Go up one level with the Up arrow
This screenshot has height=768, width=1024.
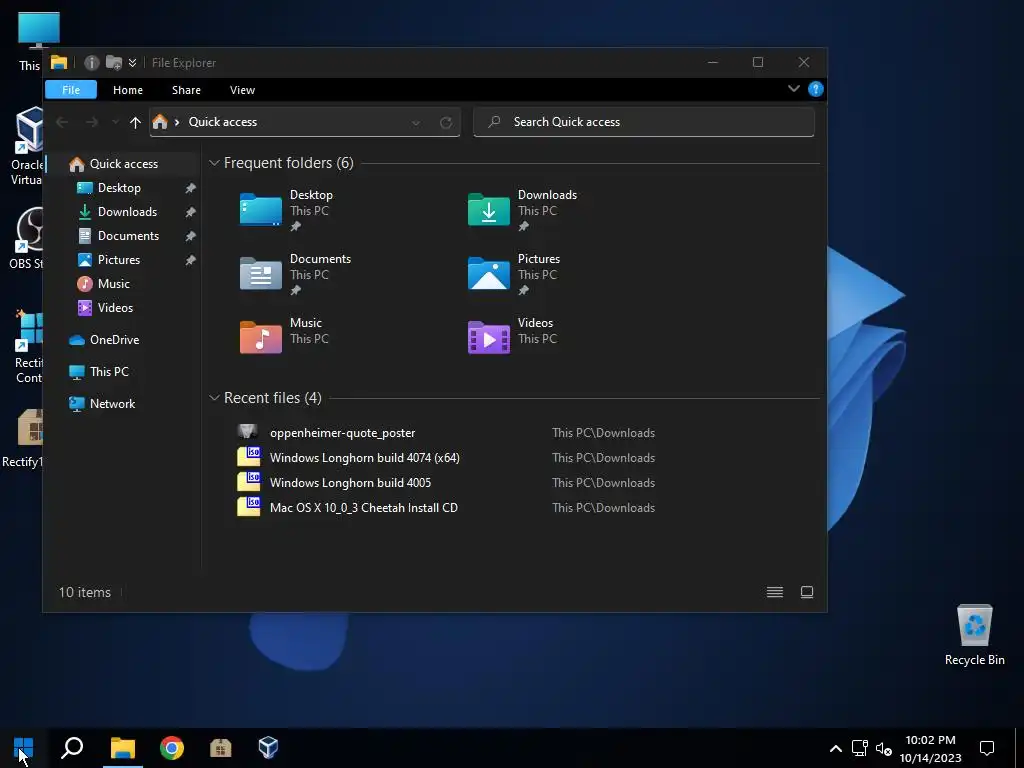pos(135,122)
